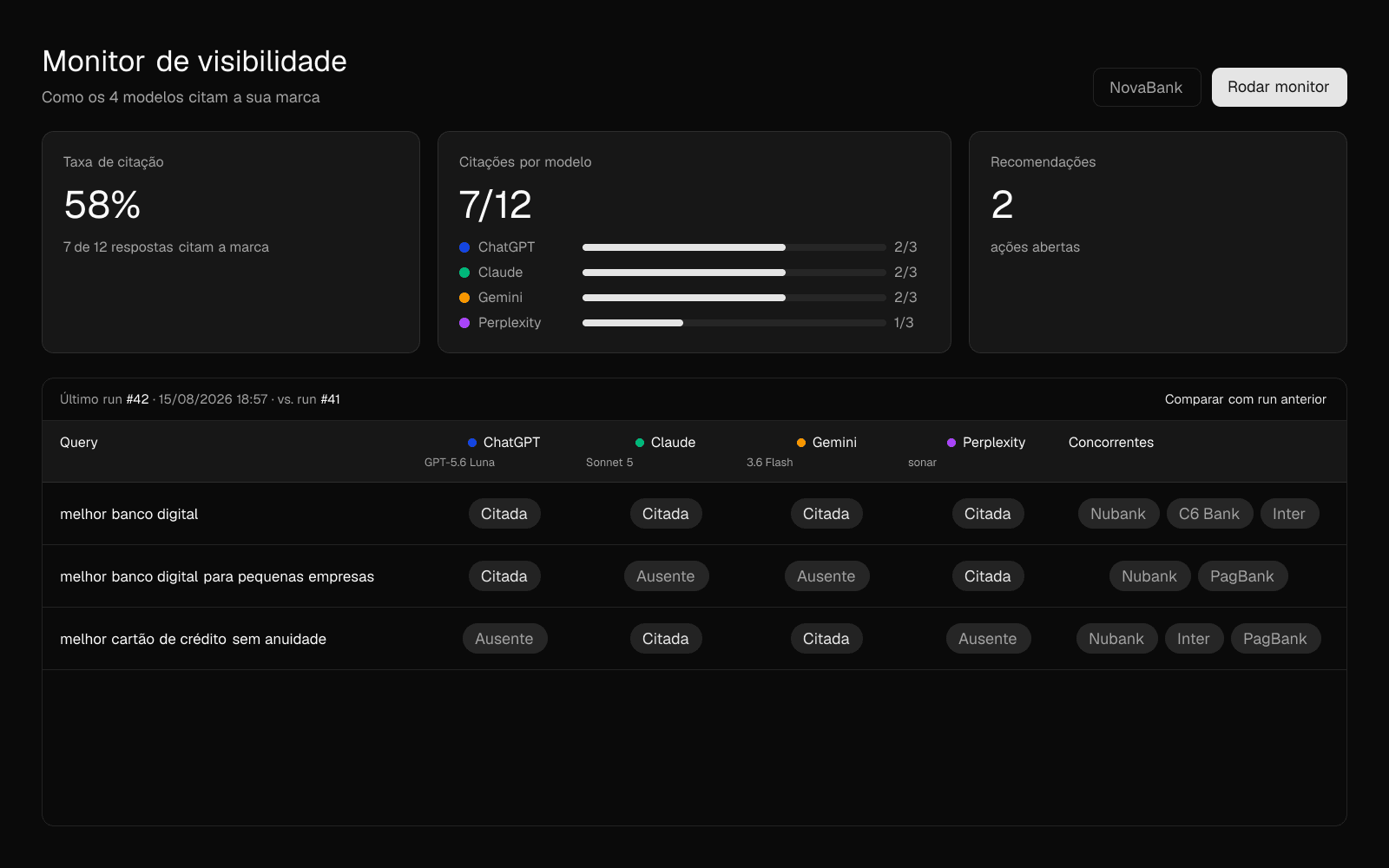Open the Recomendações card
This screenshot has width=1389, height=868.
pos(1157,242)
